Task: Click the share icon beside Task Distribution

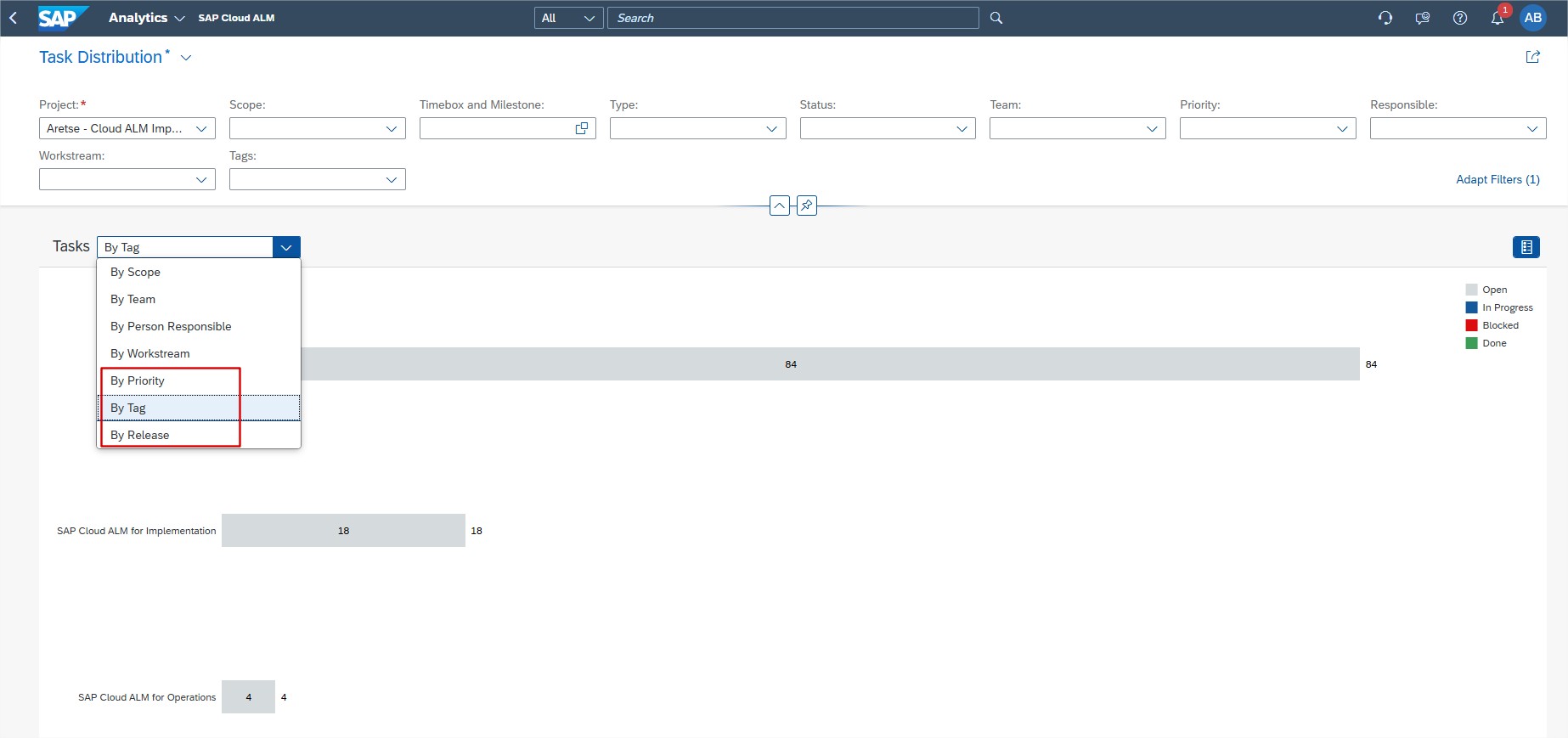Action: [1533, 57]
